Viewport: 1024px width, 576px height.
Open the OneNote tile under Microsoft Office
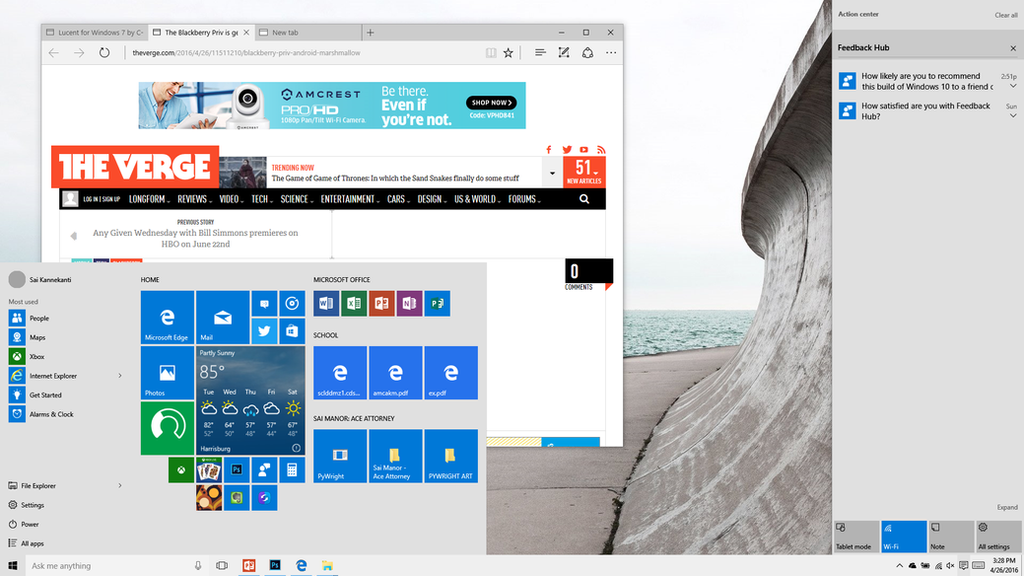(409, 304)
